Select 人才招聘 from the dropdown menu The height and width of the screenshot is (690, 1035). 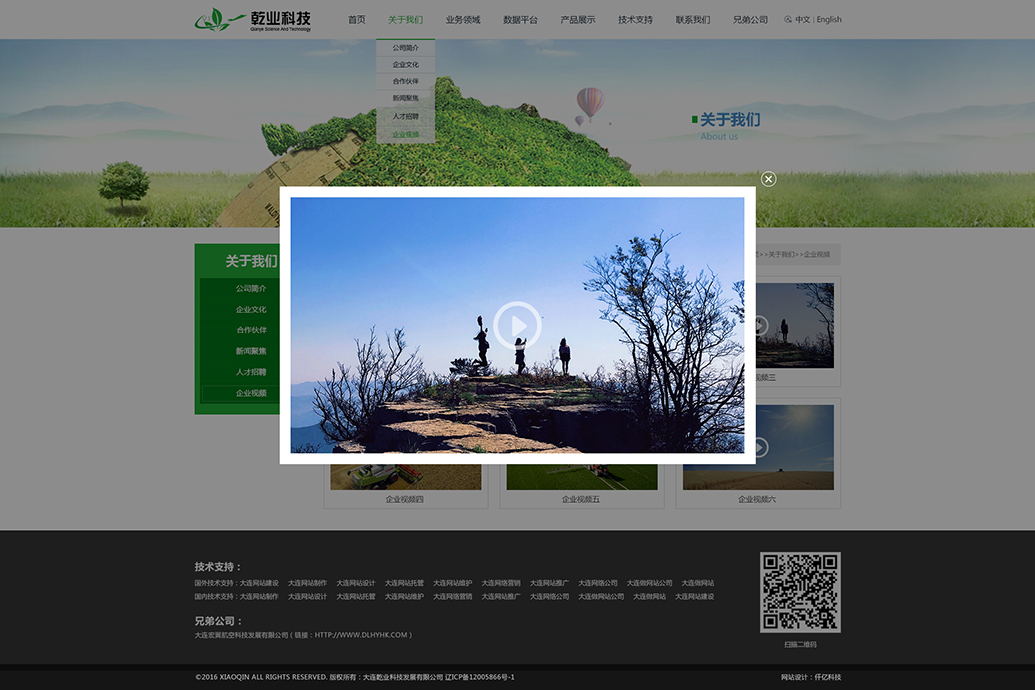point(406,116)
